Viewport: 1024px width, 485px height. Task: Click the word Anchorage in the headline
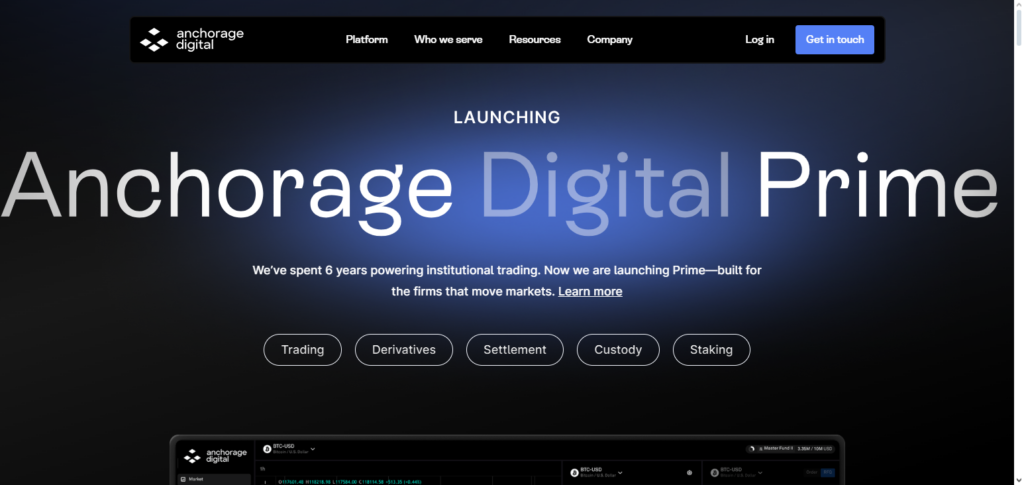click(x=227, y=193)
